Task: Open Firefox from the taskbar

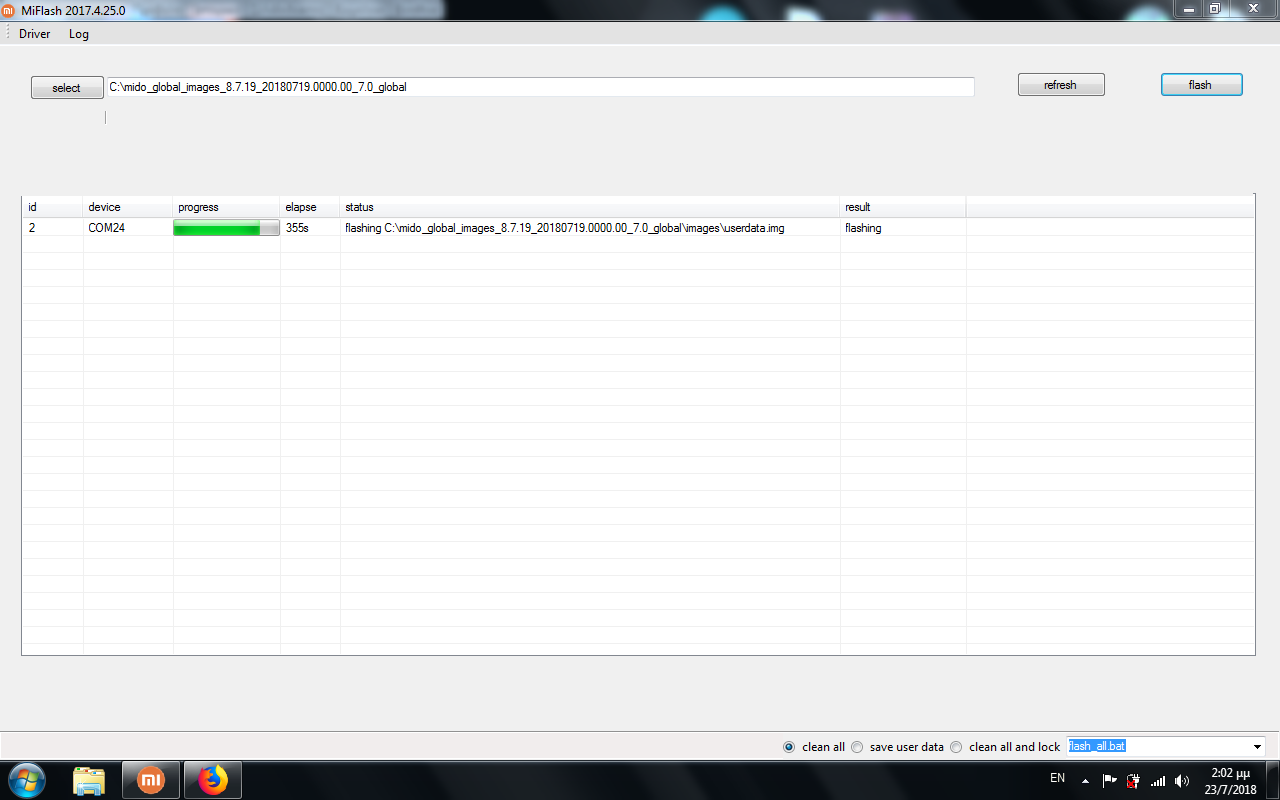Action: pyautogui.click(x=213, y=780)
